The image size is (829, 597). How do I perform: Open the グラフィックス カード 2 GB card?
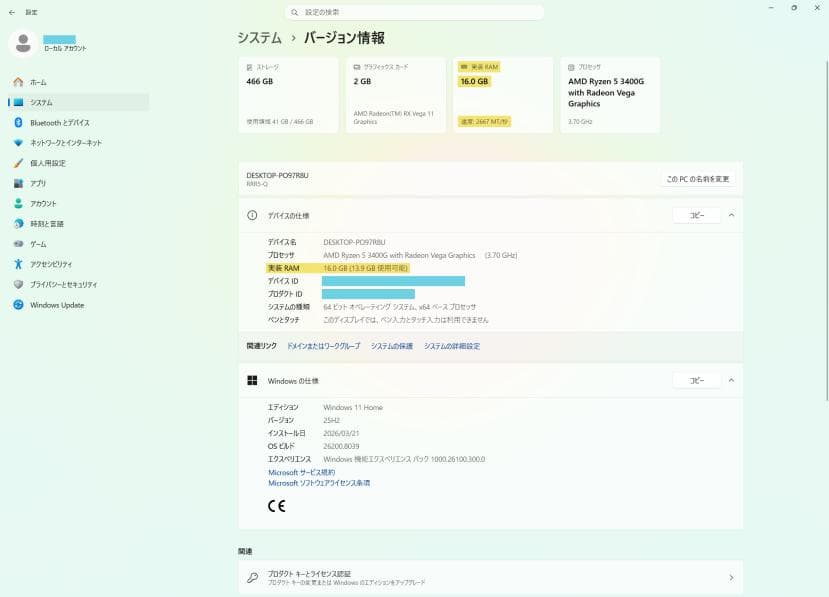click(x=395, y=95)
